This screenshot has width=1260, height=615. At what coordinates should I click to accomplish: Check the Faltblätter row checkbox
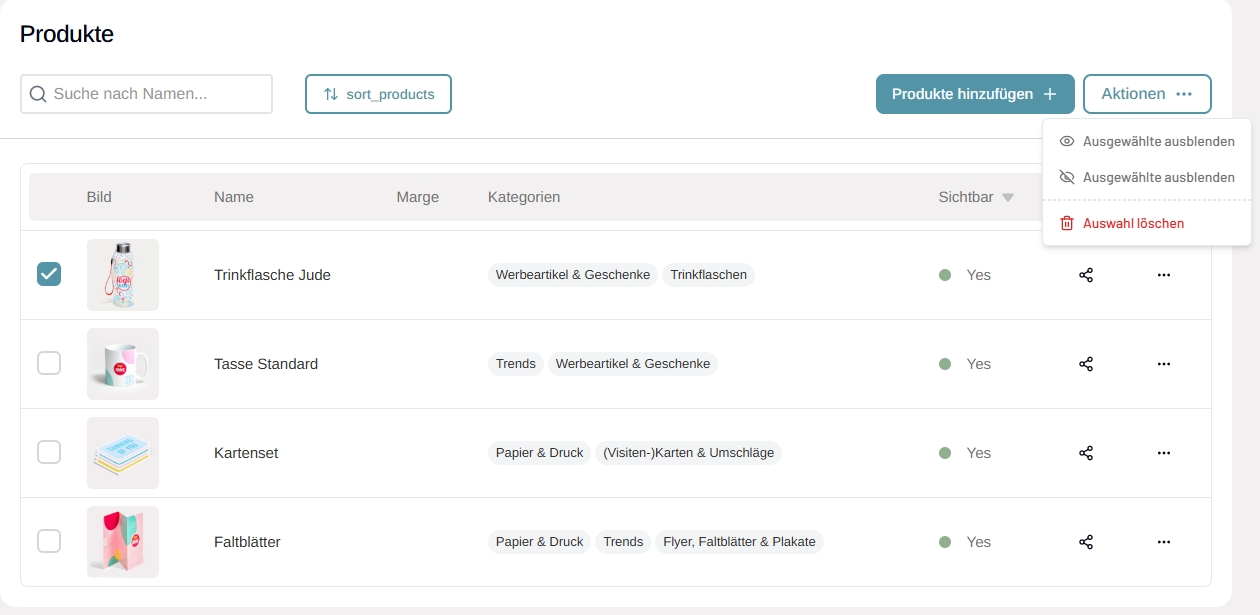click(x=49, y=541)
